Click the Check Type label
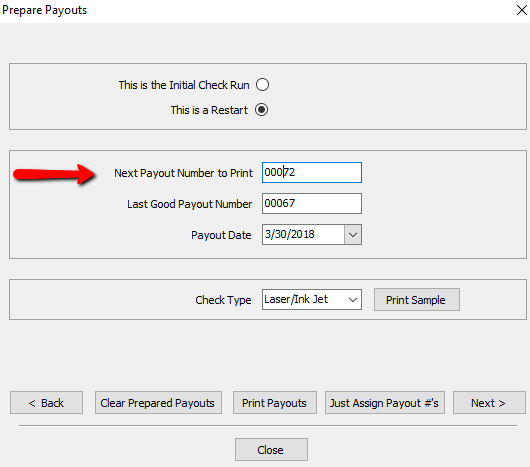 223,300
